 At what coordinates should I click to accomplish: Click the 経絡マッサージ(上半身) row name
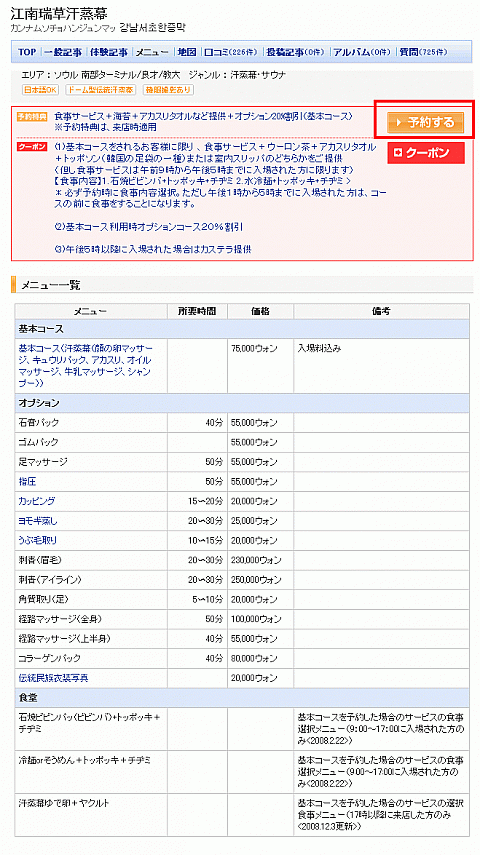[64, 639]
